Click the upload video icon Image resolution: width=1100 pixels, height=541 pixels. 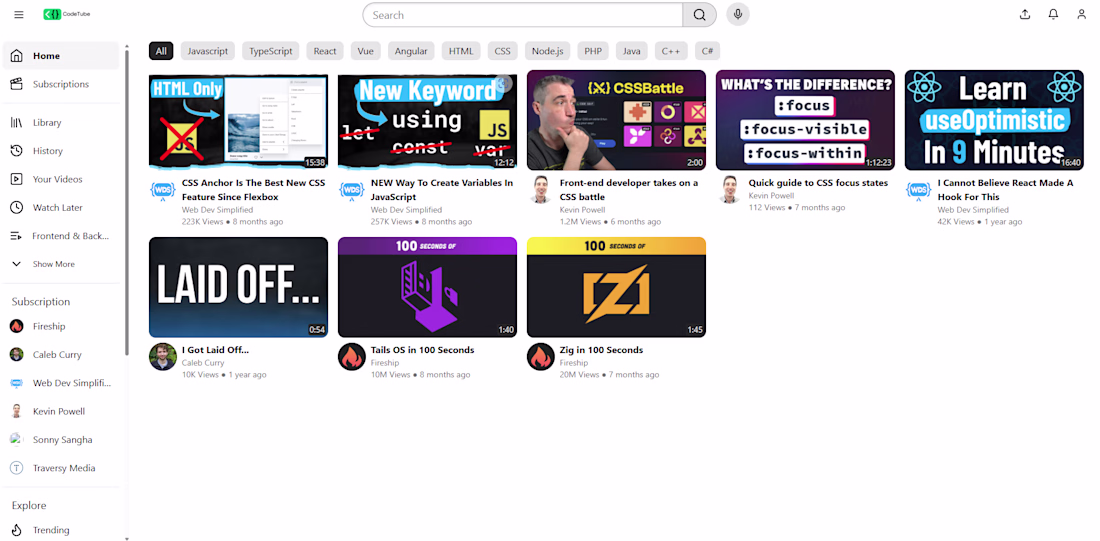point(1025,15)
